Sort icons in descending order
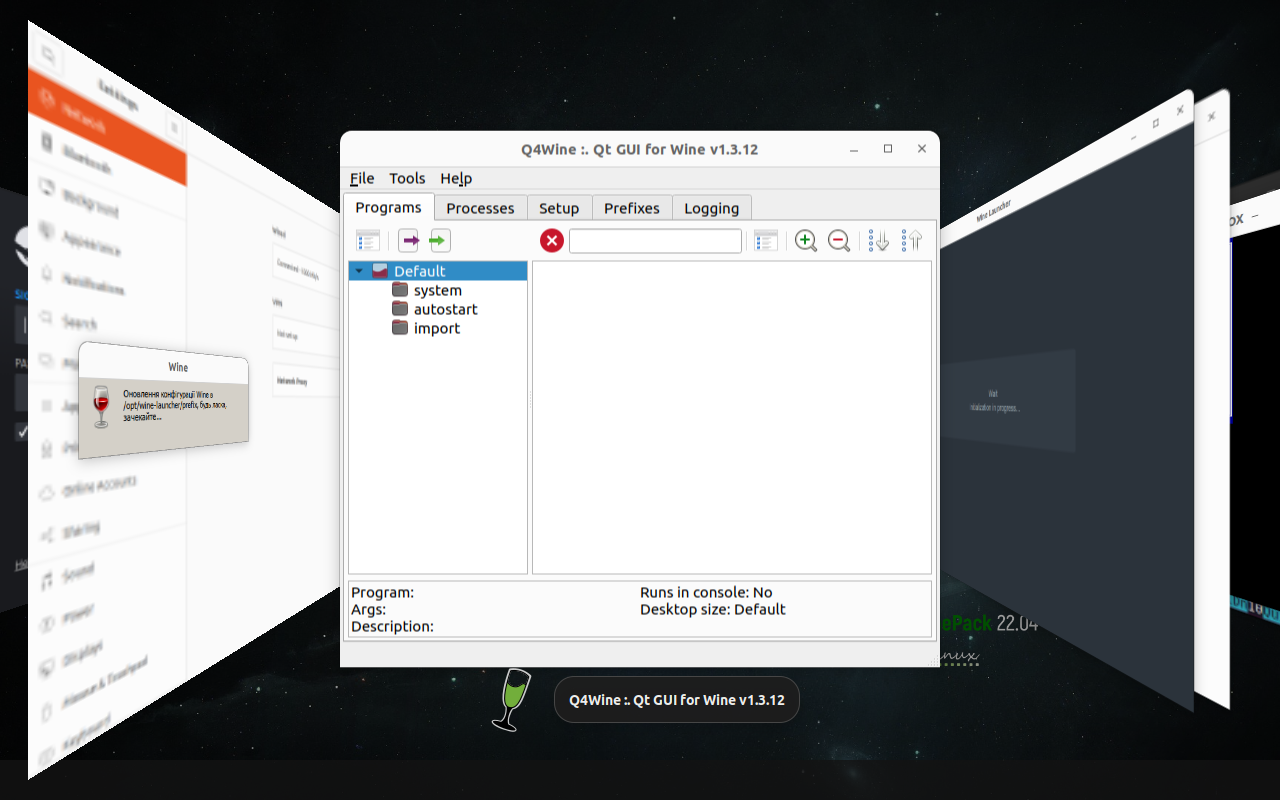The width and height of the screenshot is (1280, 800). (x=879, y=240)
